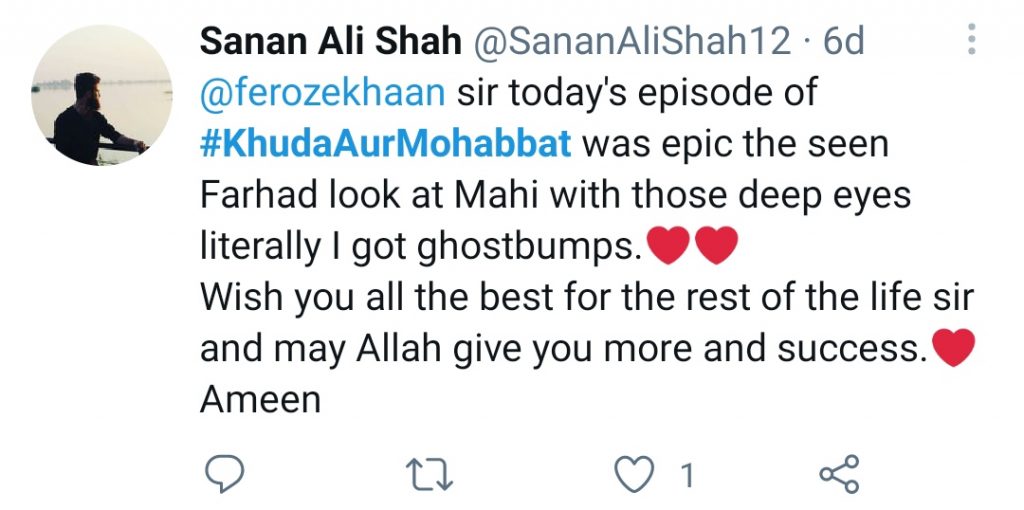The height and width of the screenshot is (510, 1024).
Task: Open Sanan Ali Shah's profile picture
Action: [102, 95]
